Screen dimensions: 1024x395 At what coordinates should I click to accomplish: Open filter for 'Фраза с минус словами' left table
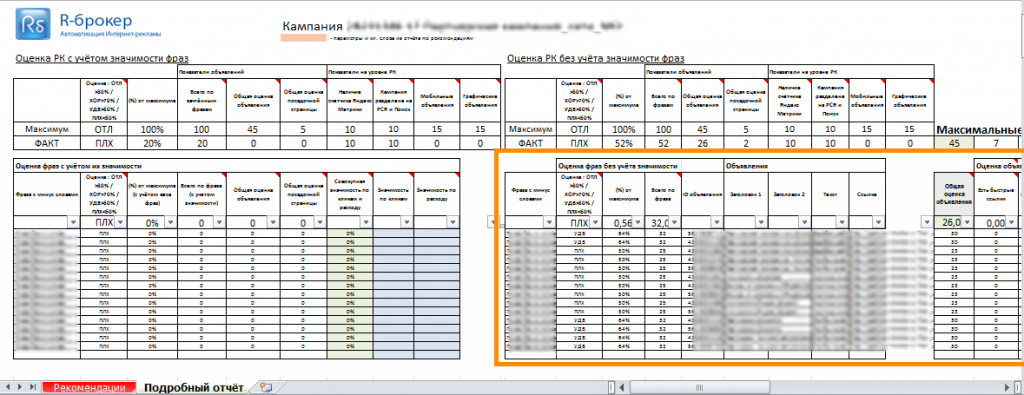pyautogui.click(x=73, y=223)
